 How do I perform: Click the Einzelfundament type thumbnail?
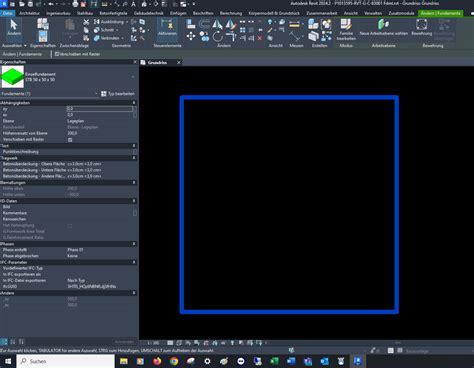[13, 77]
